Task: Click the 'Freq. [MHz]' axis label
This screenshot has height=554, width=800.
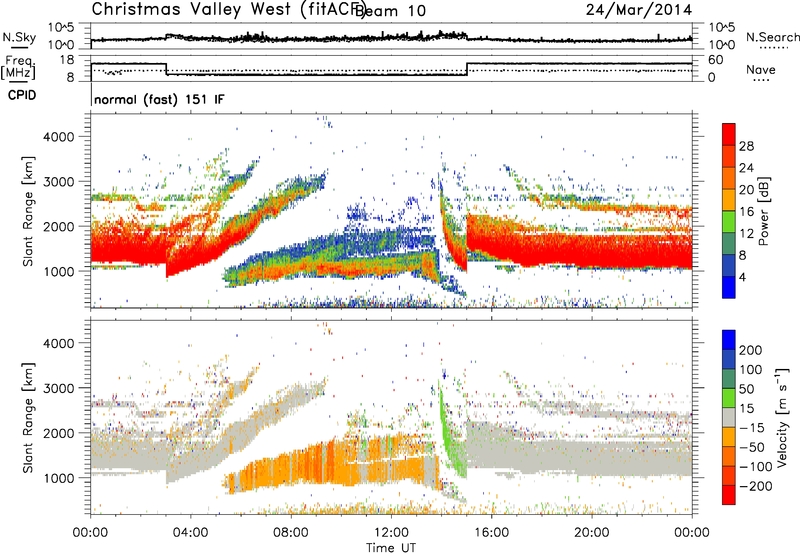Action: [18, 68]
